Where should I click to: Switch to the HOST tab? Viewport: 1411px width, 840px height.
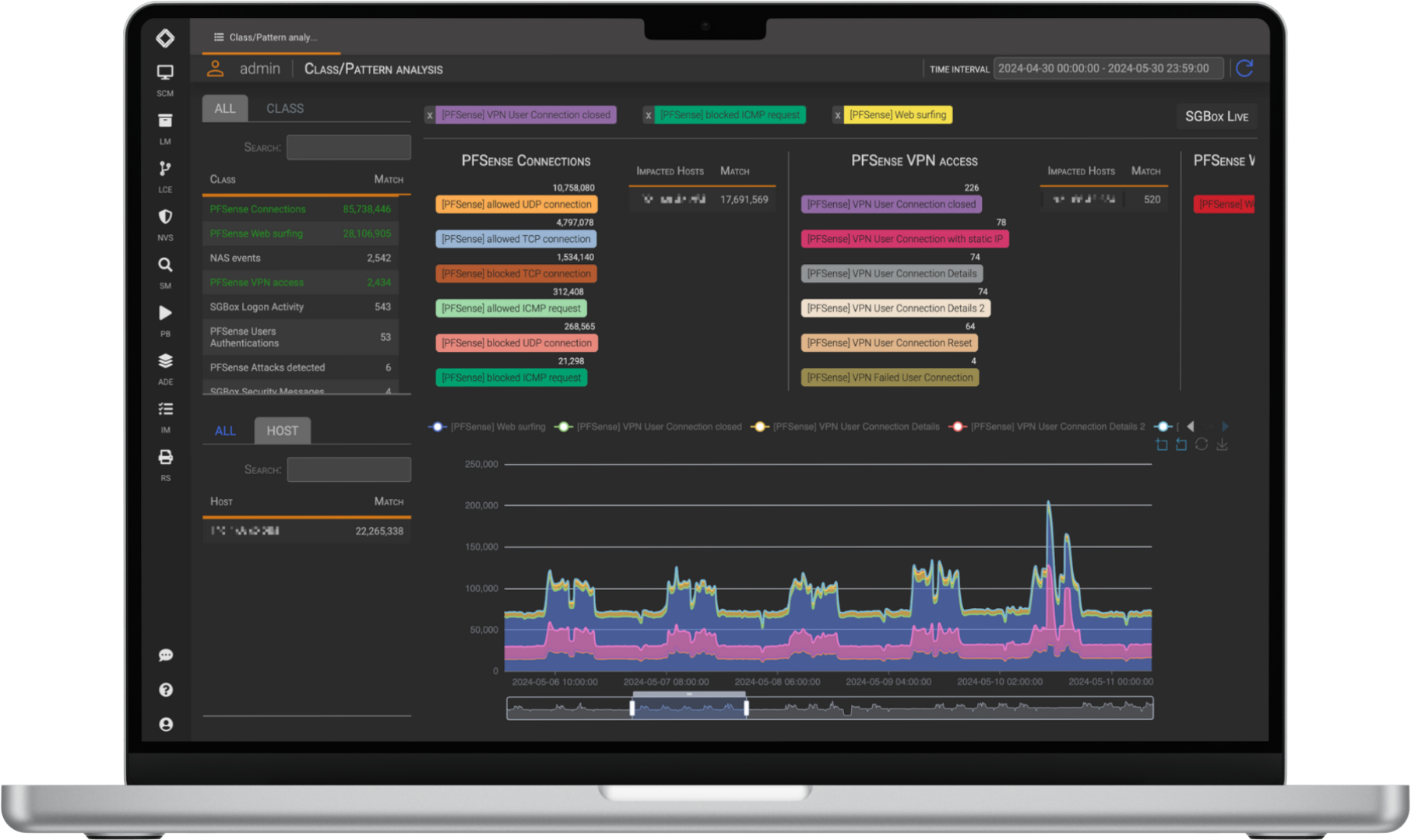coord(282,431)
